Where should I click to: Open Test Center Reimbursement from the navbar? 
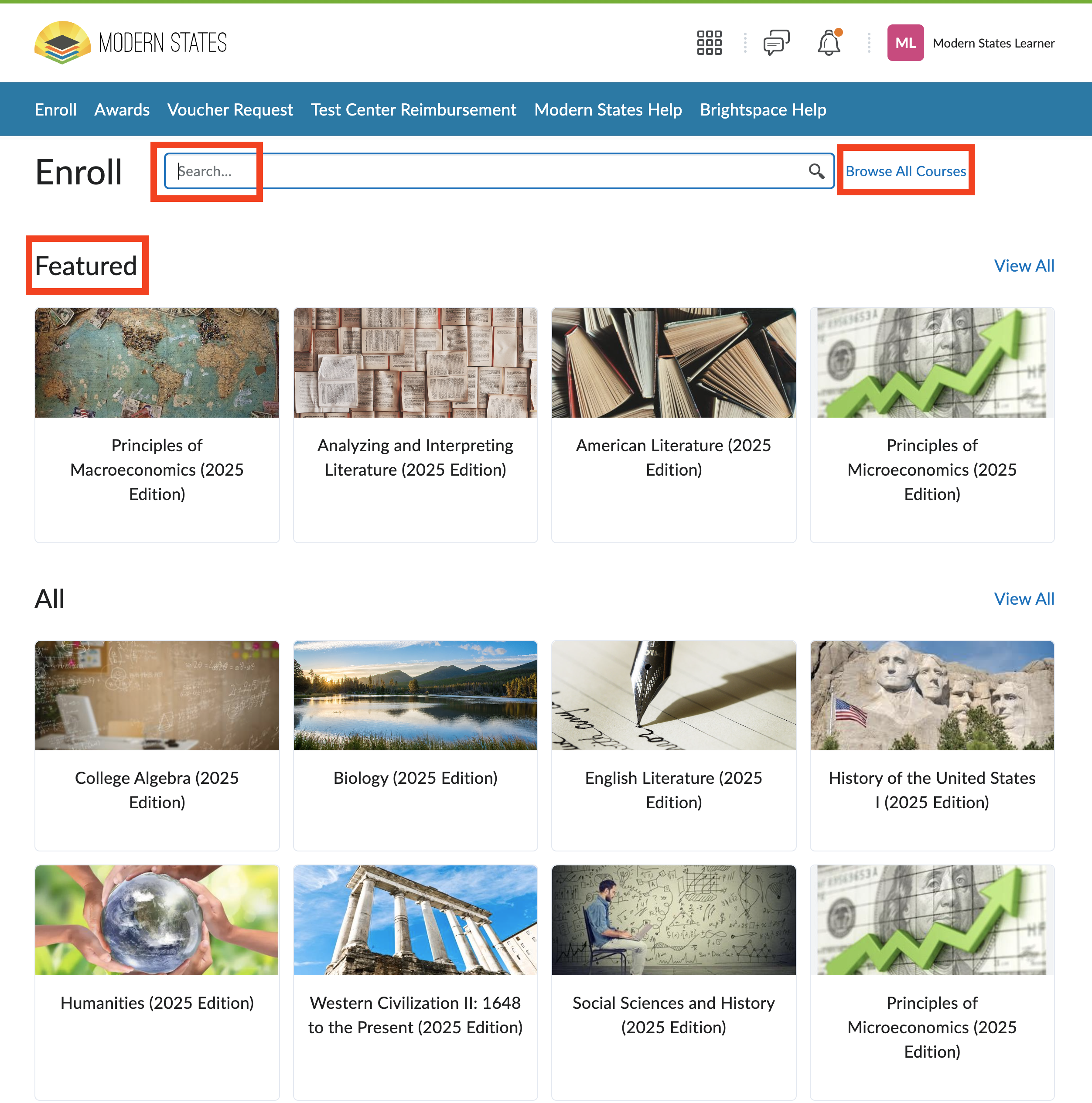(413, 109)
